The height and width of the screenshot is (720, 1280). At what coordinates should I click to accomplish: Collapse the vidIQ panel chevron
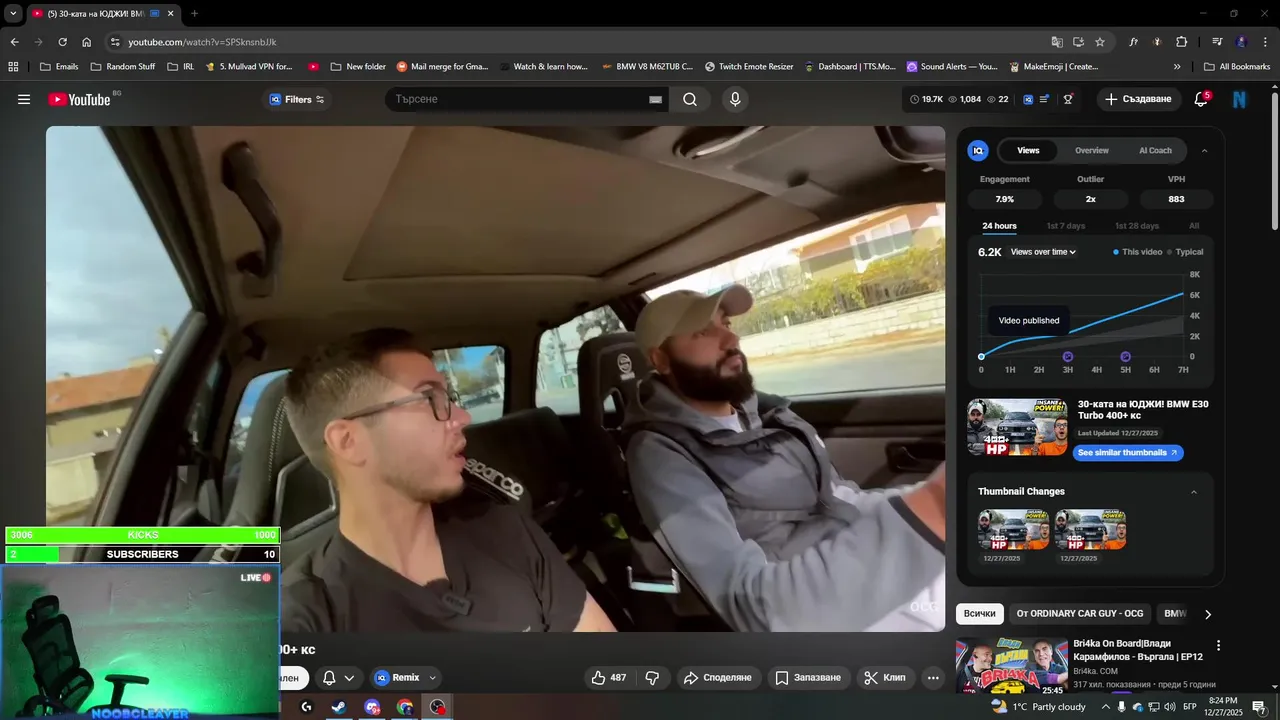(1204, 150)
